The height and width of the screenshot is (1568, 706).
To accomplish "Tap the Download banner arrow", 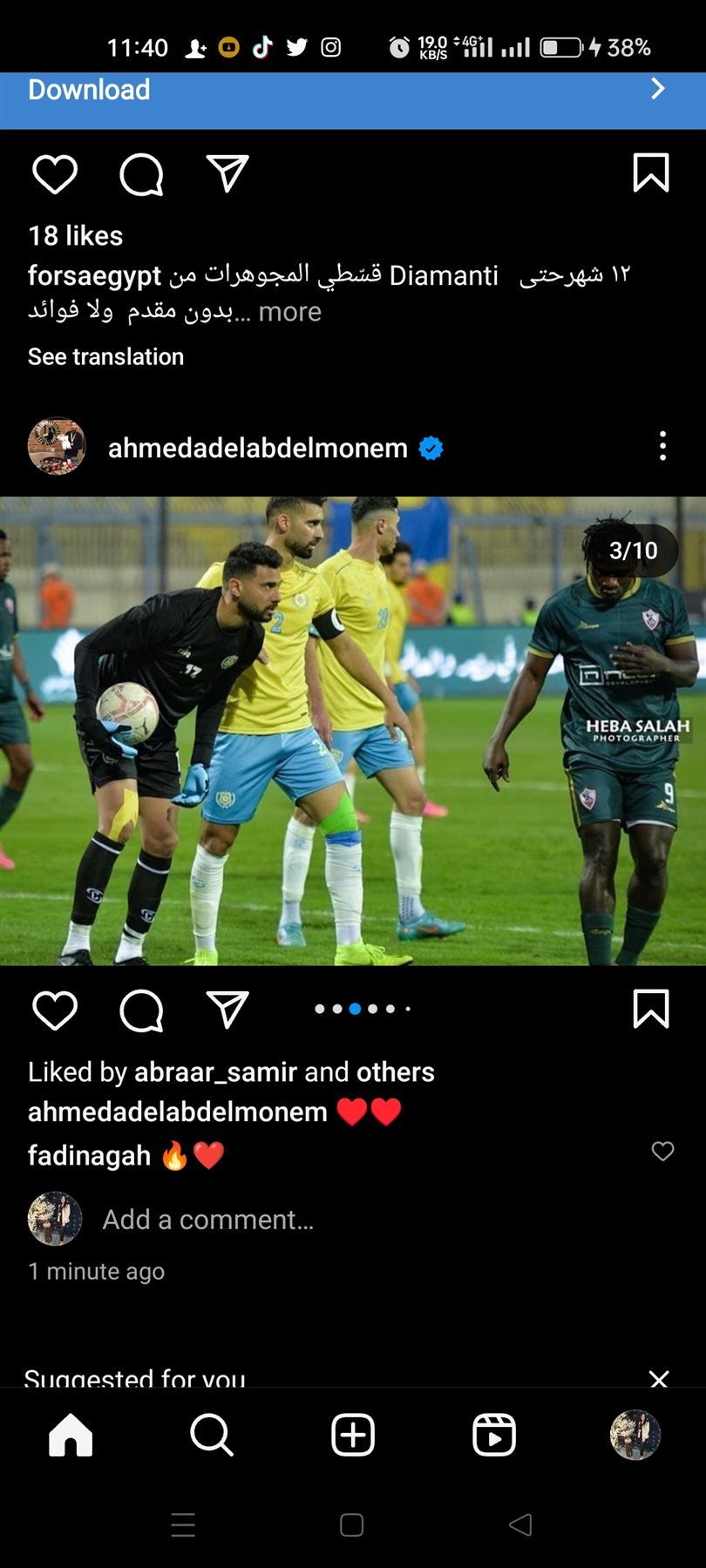I will coord(658,89).
